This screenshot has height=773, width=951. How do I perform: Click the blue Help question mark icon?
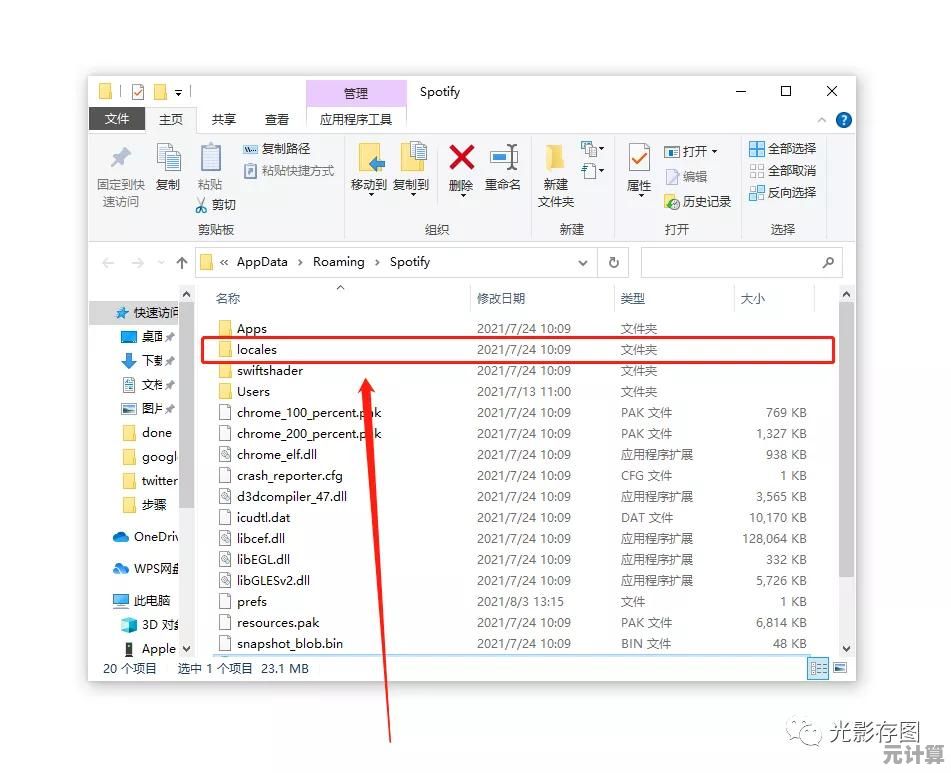[843, 120]
